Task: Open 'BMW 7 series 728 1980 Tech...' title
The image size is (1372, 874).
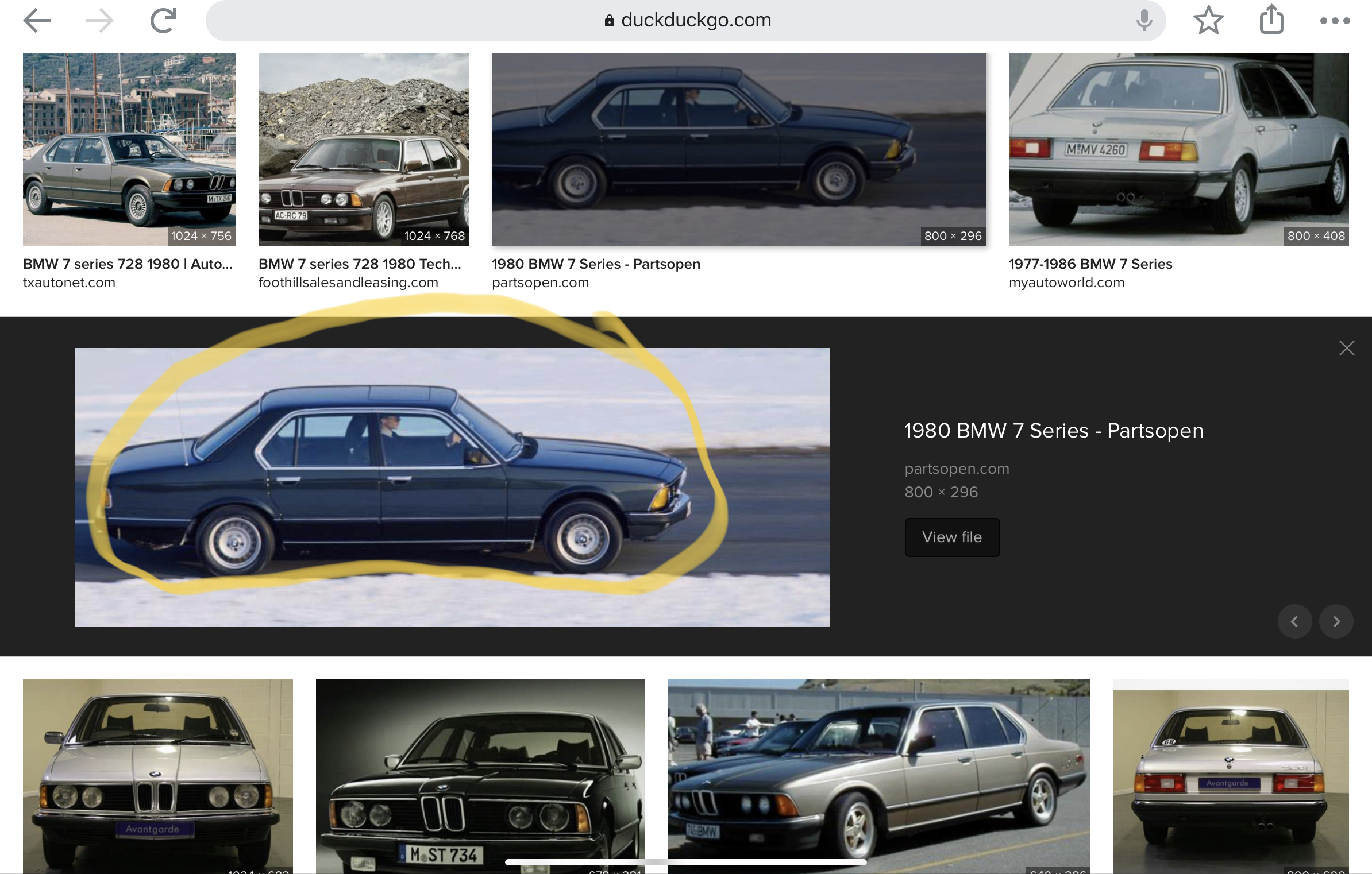Action: coord(360,264)
